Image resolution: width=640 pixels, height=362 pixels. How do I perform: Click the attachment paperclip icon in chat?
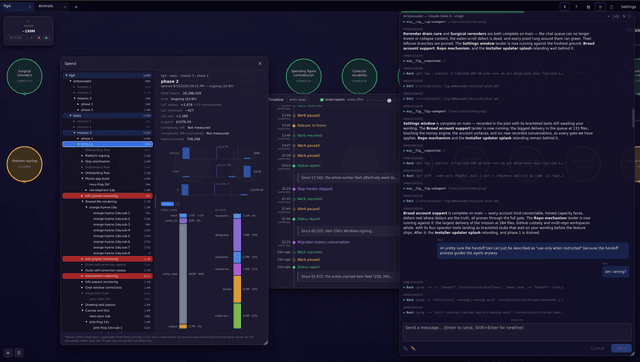pyautogui.click(x=405, y=348)
